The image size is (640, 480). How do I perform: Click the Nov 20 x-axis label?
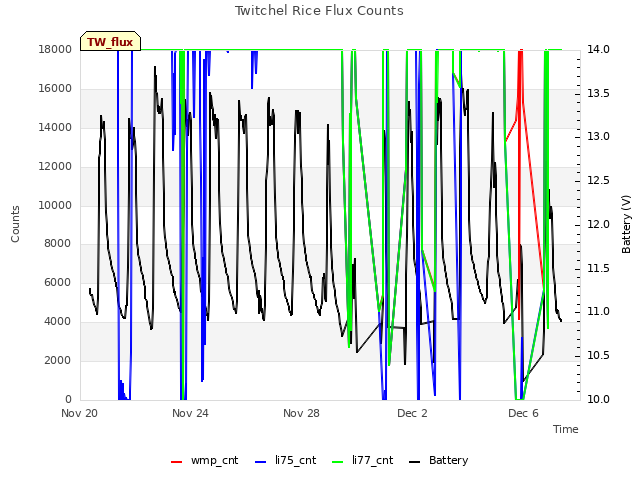click(80, 413)
